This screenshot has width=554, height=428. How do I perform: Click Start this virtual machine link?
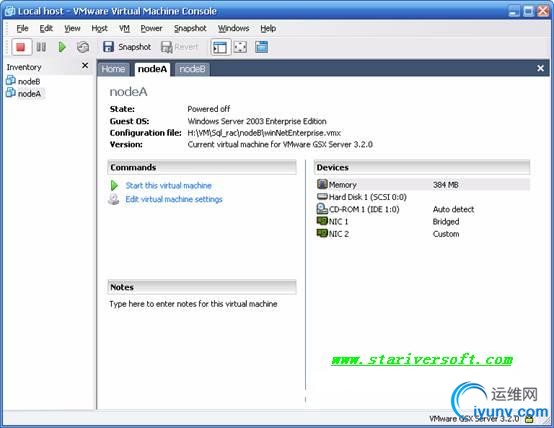point(169,186)
